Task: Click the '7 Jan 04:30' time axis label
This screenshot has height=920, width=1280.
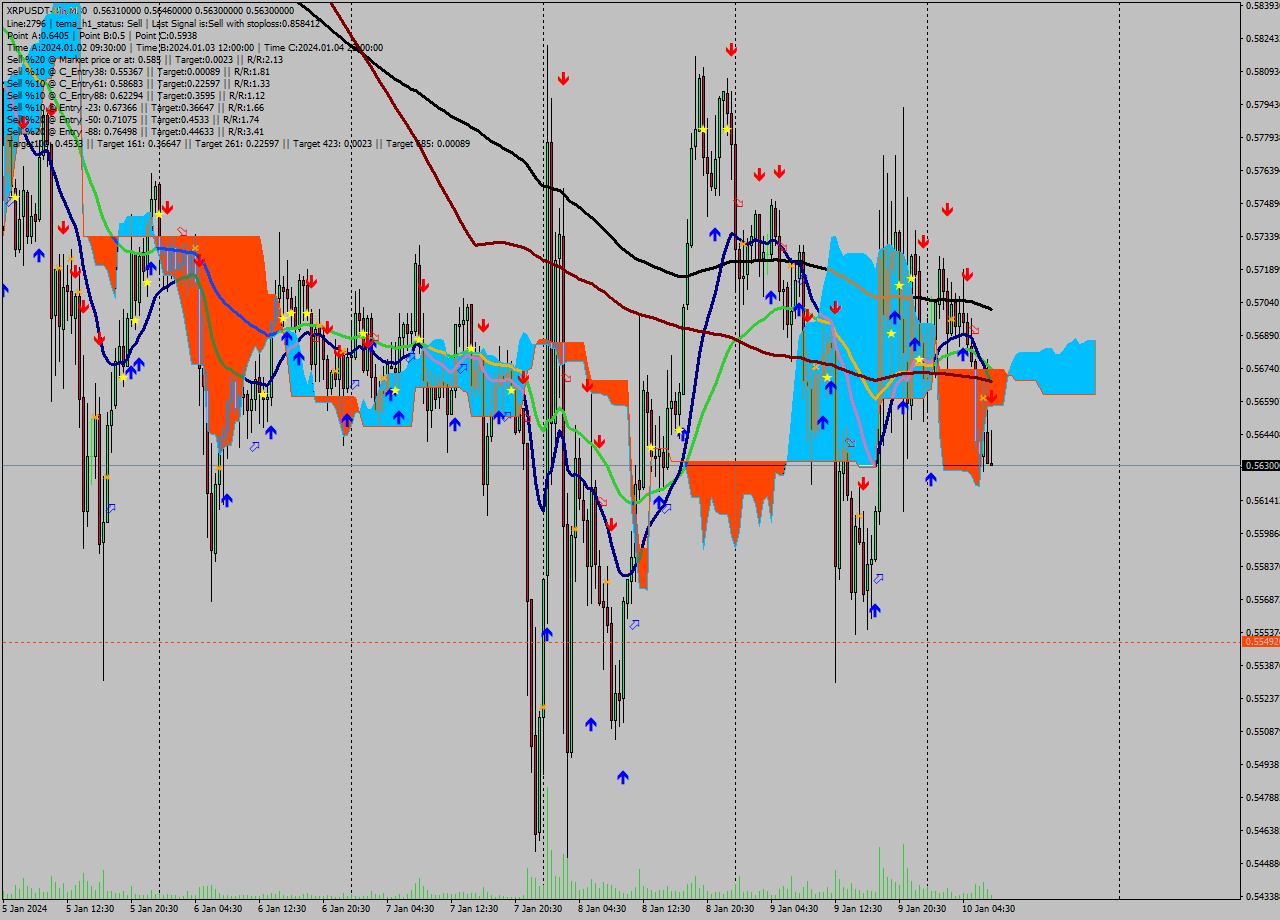Action: 409,909
